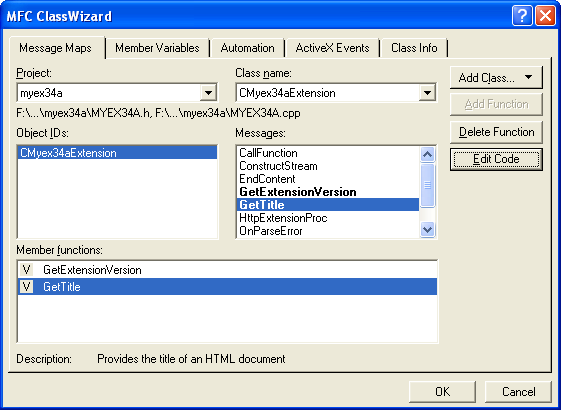Click the Delete Function button
Viewport: 561px width, 410px height.
[496, 132]
